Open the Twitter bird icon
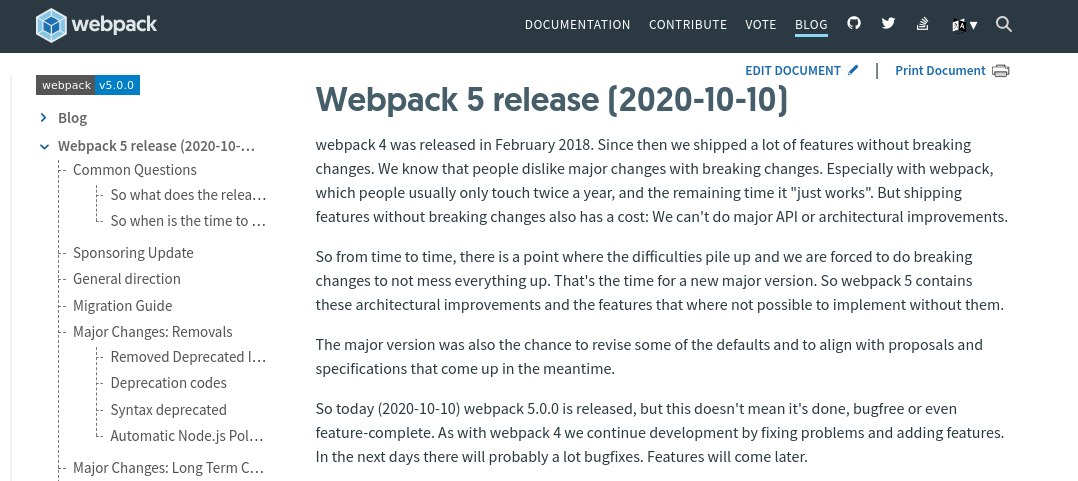 click(888, 24)
